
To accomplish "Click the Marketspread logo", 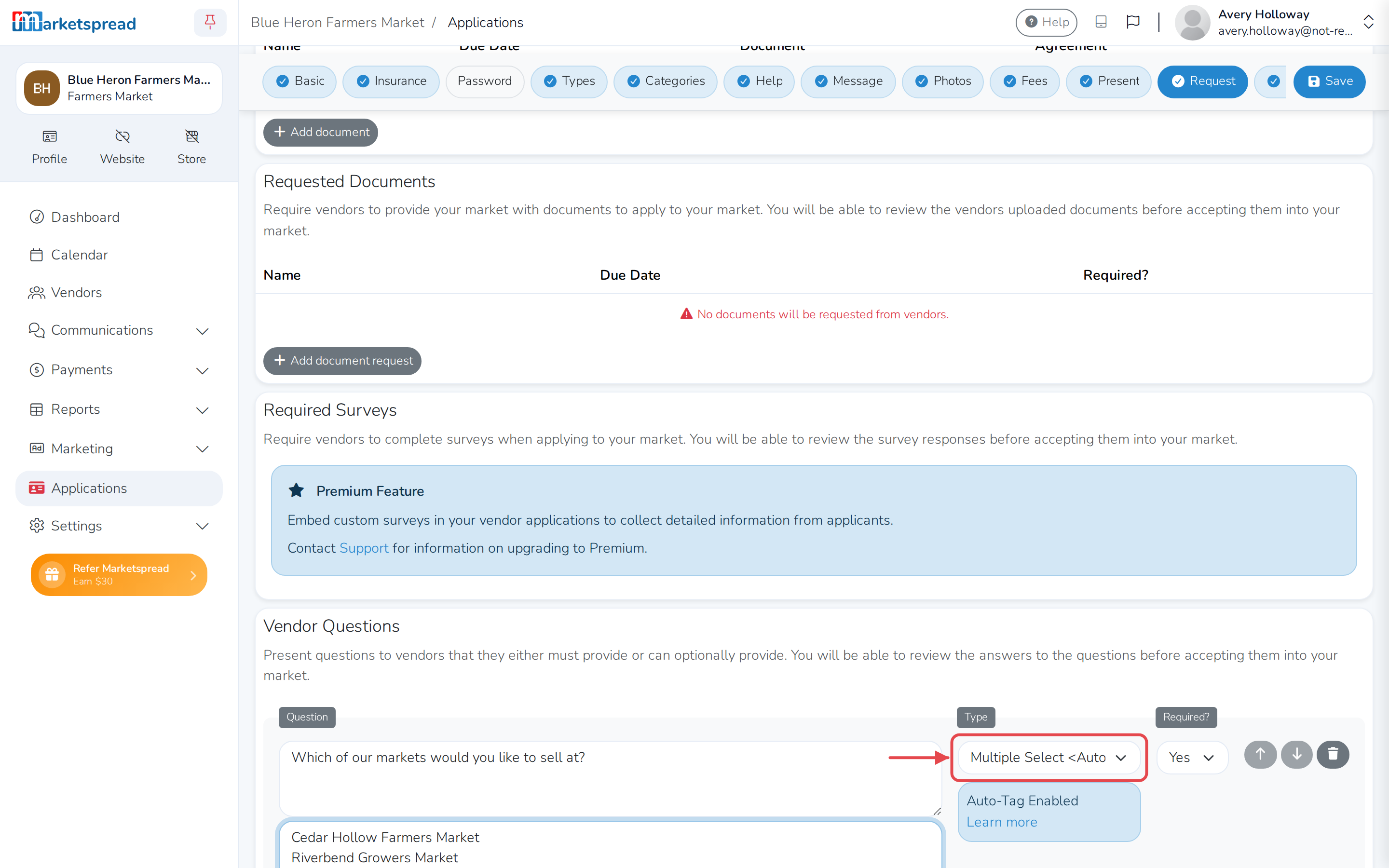I will 74,22.
